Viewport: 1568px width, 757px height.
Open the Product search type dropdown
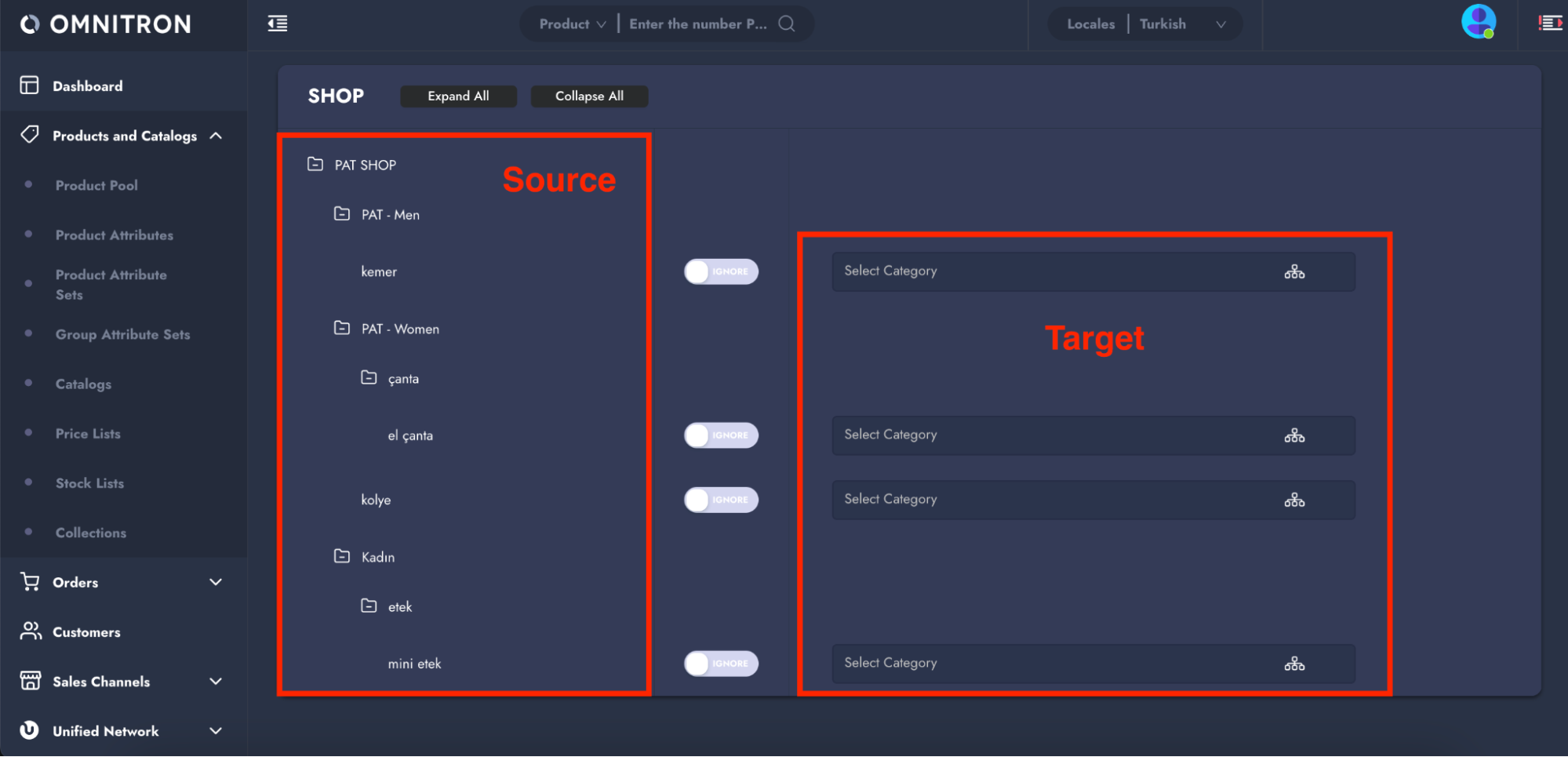572,24
